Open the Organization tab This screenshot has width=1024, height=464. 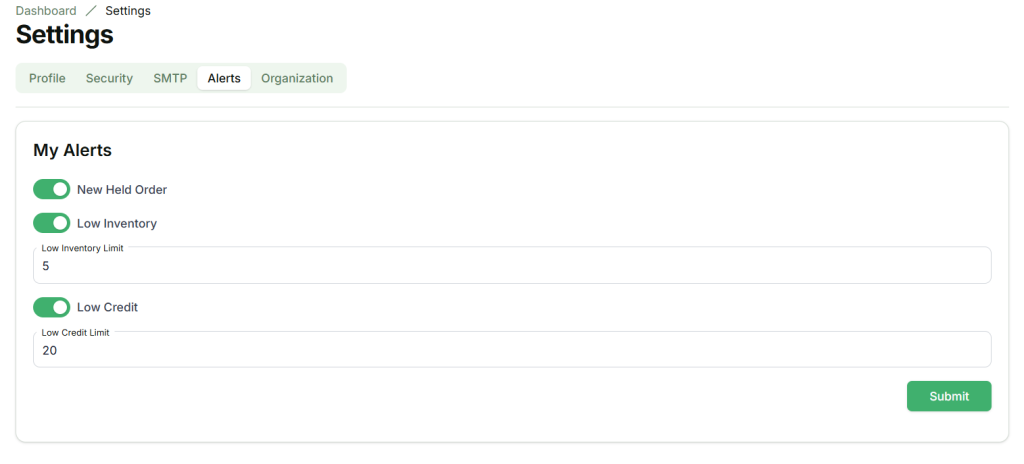(297, 78)
